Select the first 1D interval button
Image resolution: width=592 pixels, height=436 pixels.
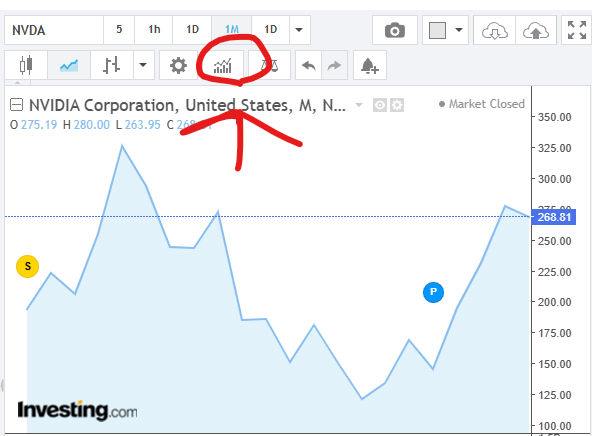coord(192,30)
